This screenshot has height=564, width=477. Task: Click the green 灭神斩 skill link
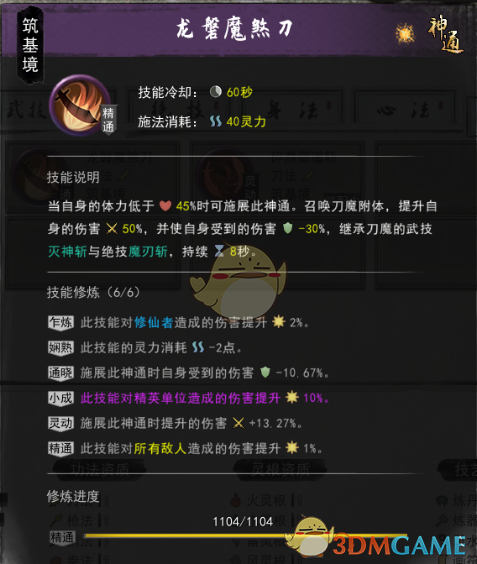tap(68, 251)
